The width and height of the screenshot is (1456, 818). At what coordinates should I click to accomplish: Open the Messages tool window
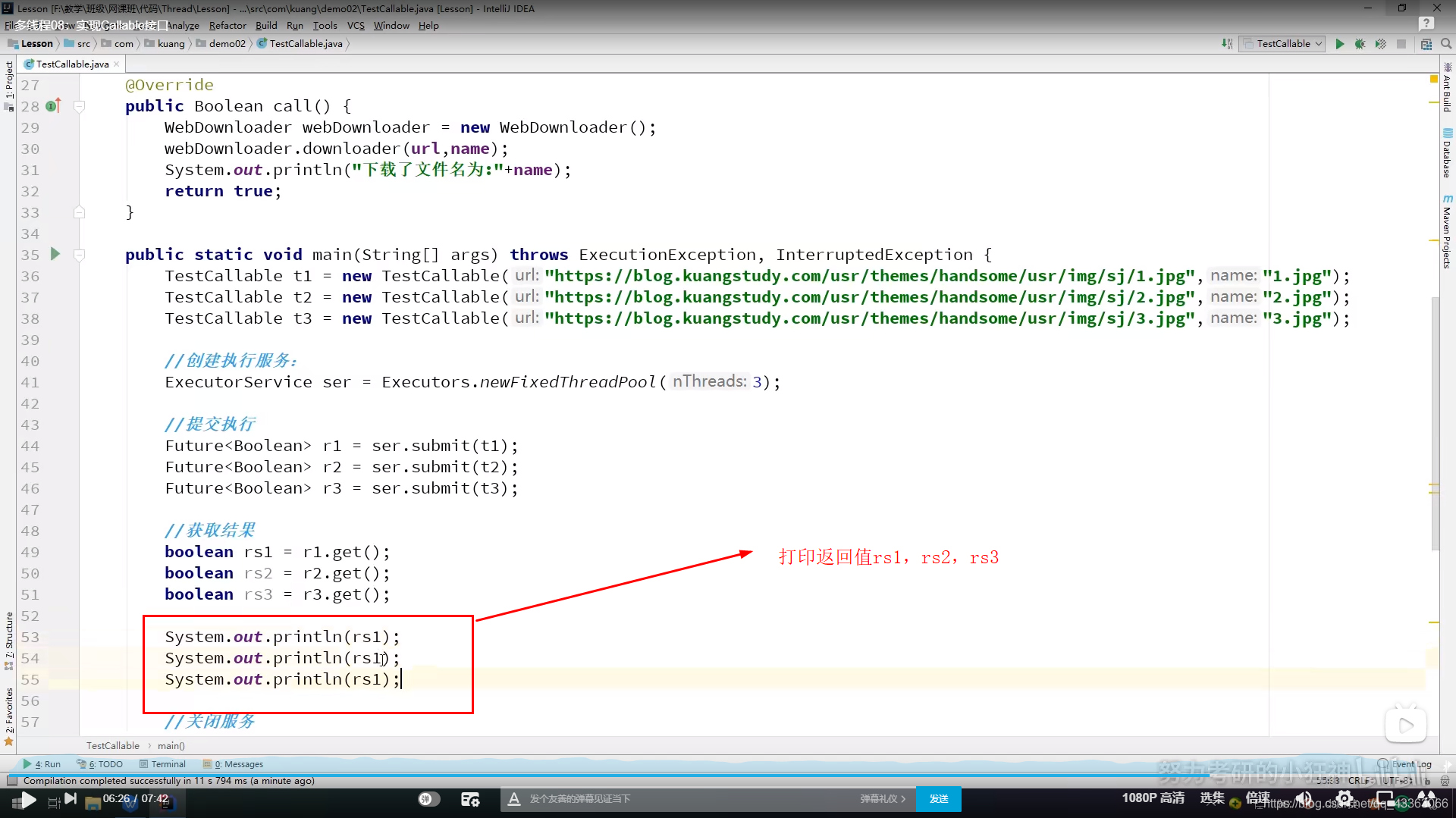click(234, 764)
